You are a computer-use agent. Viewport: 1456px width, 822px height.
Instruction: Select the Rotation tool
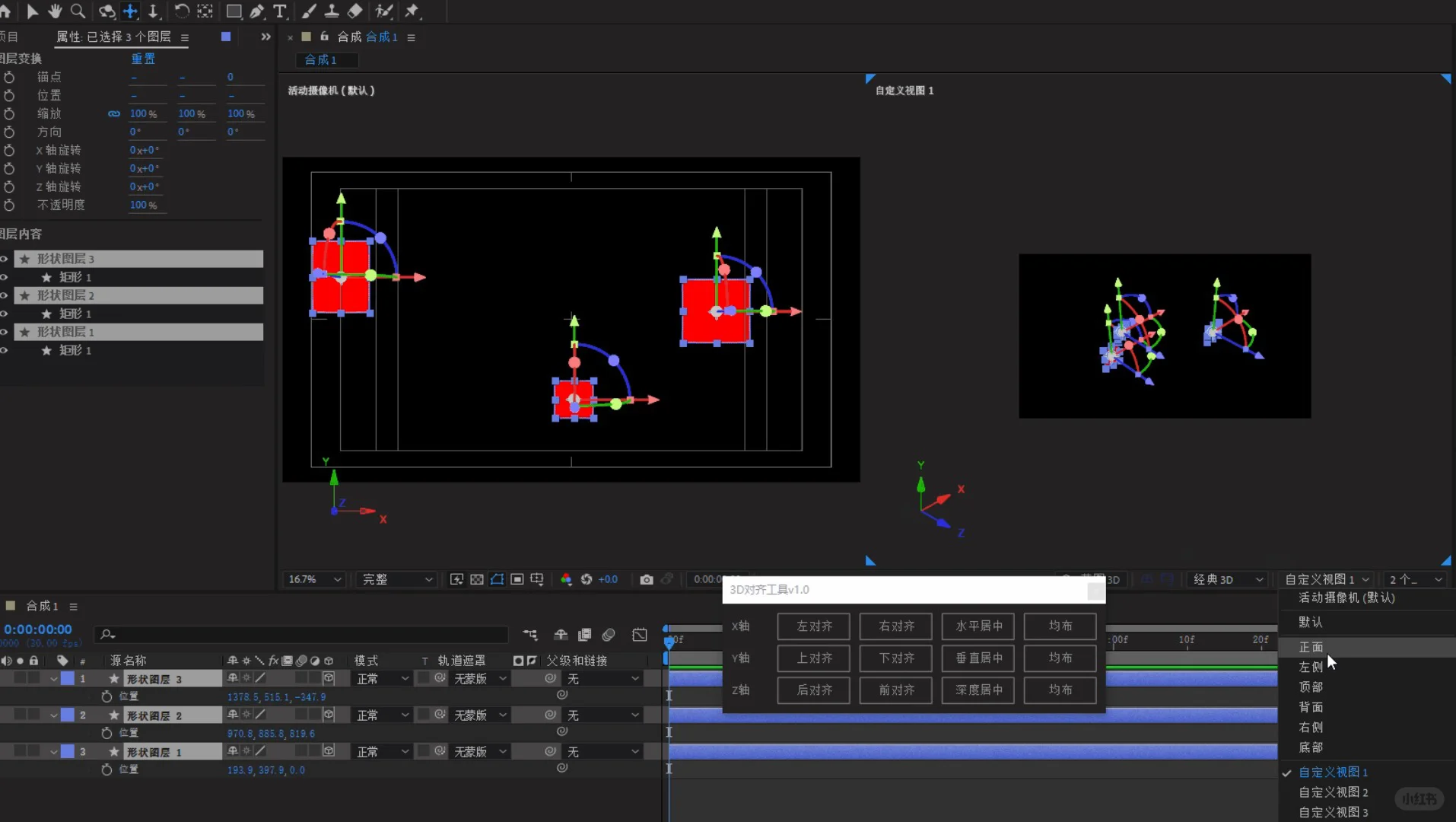182,11
